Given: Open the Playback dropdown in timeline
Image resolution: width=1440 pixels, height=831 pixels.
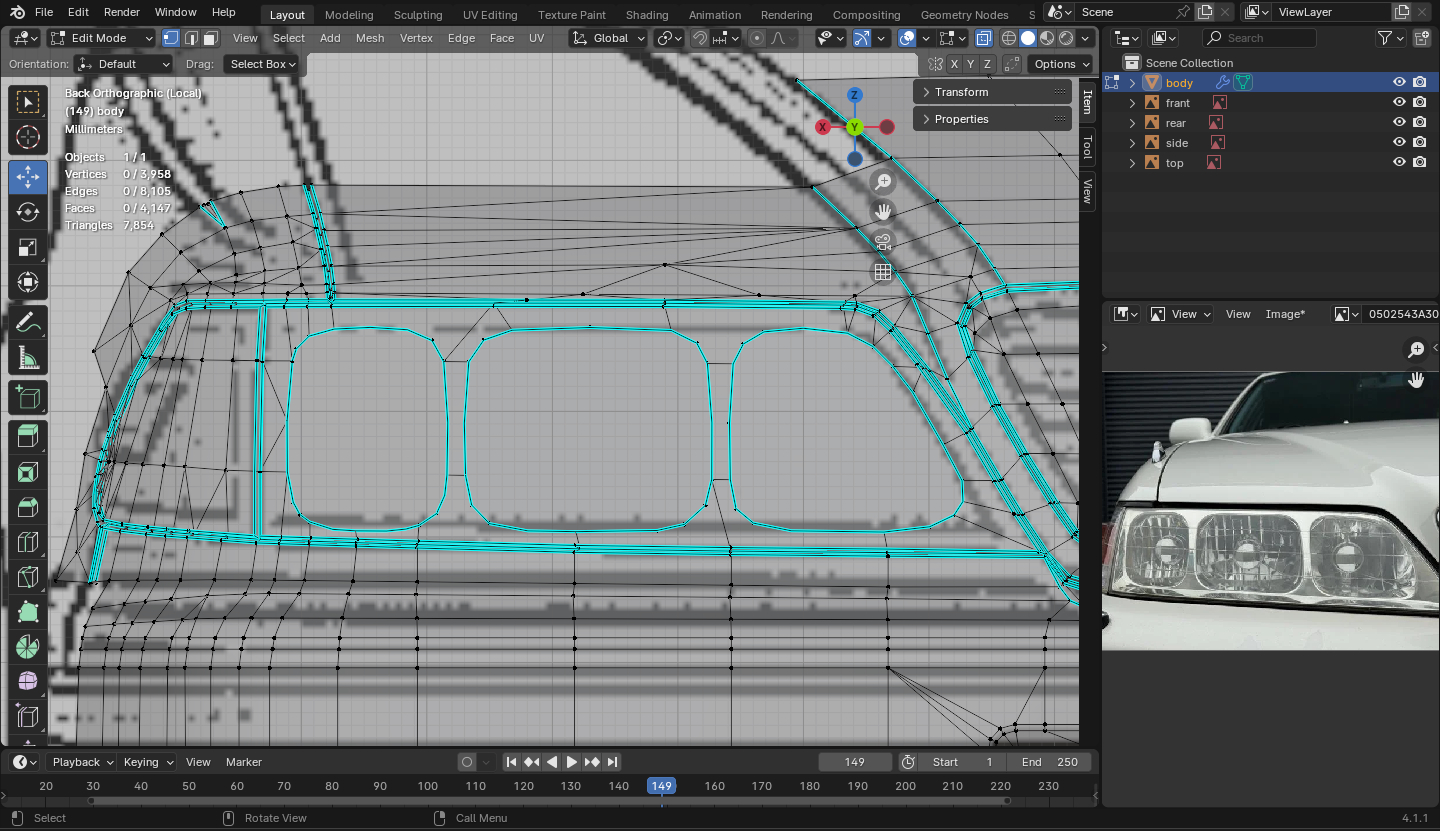Looking at the screenshot, I should pyautogui.click(x=81, y=762).
